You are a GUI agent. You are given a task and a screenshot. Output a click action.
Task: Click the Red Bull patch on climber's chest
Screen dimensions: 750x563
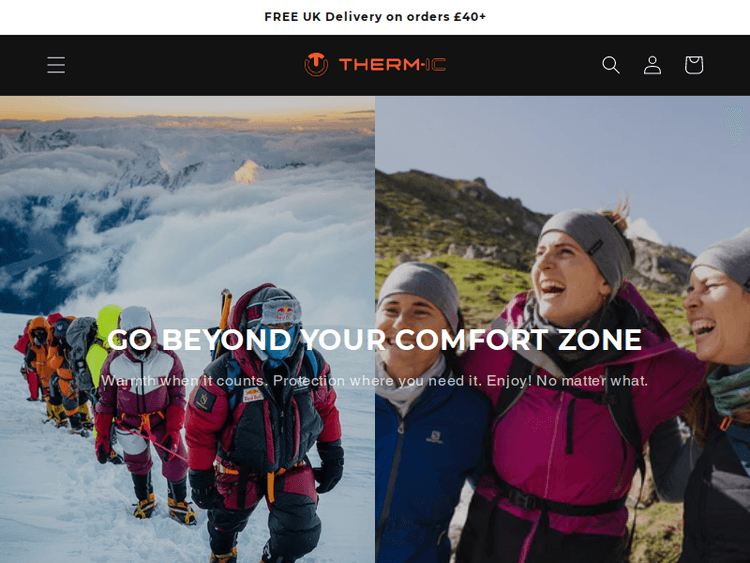253,395
